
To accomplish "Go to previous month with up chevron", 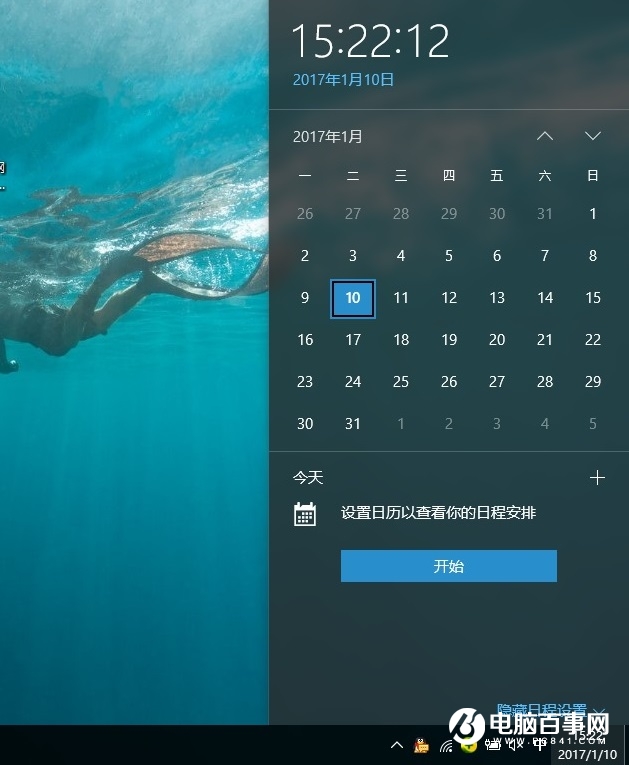I will point(545,136).
